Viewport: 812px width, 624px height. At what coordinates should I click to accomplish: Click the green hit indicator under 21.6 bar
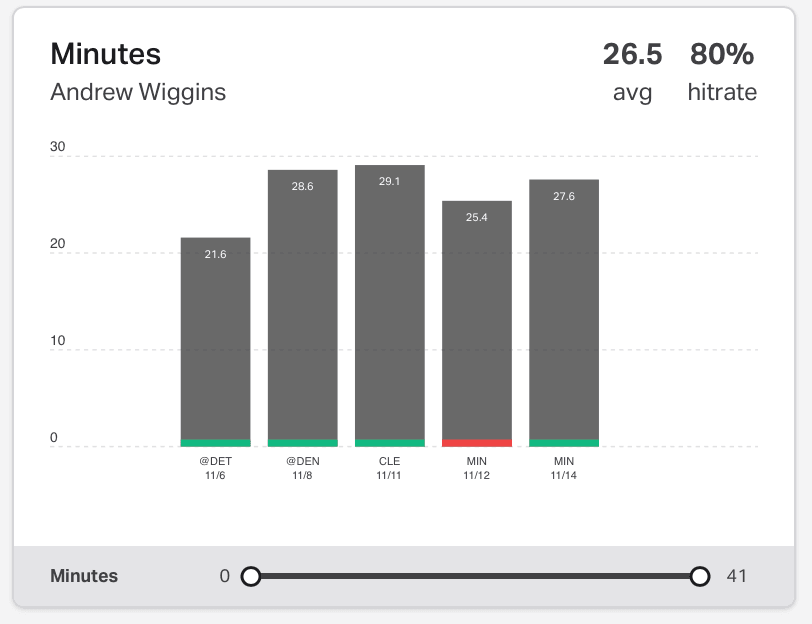click(x=215, y=443)
